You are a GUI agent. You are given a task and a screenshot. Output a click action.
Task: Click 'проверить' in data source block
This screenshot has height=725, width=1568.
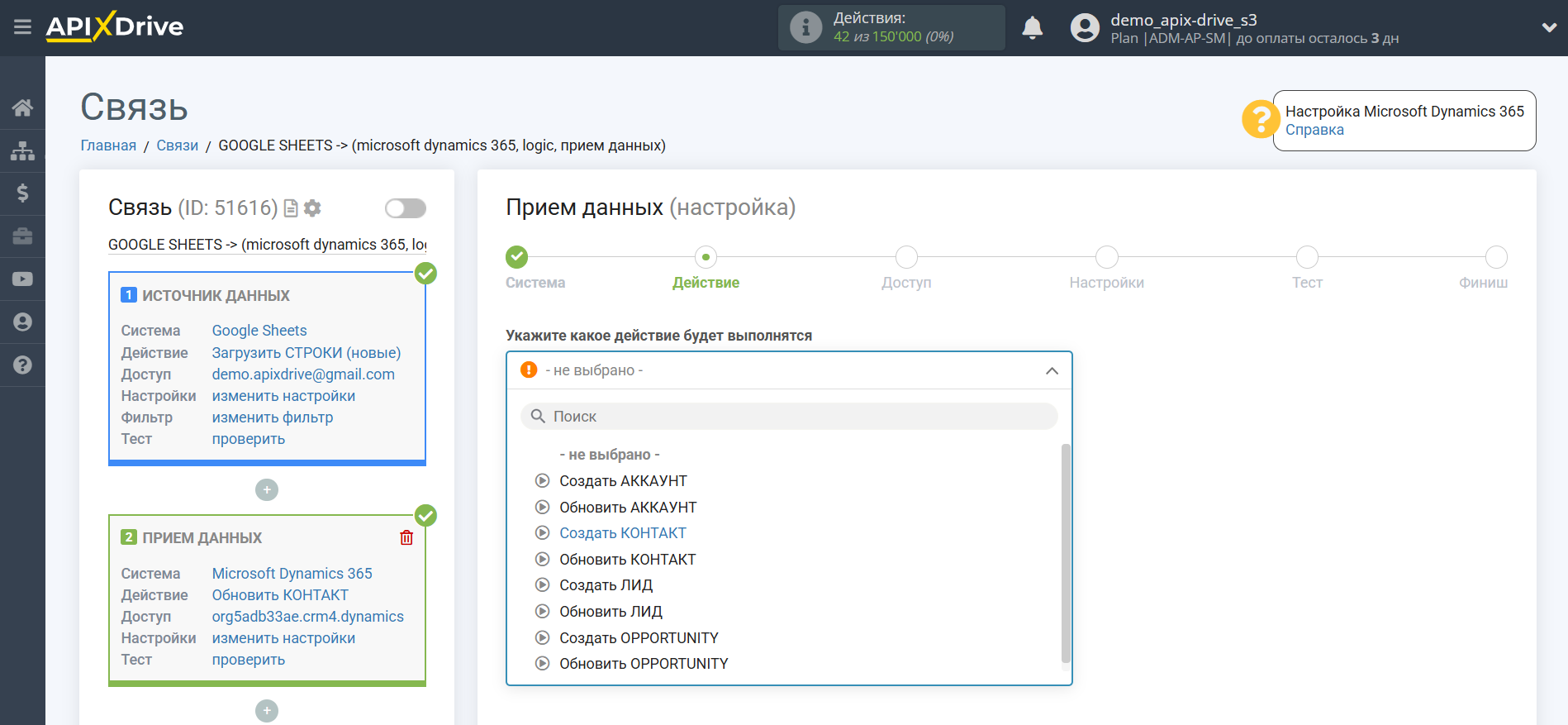pos(249,439)
